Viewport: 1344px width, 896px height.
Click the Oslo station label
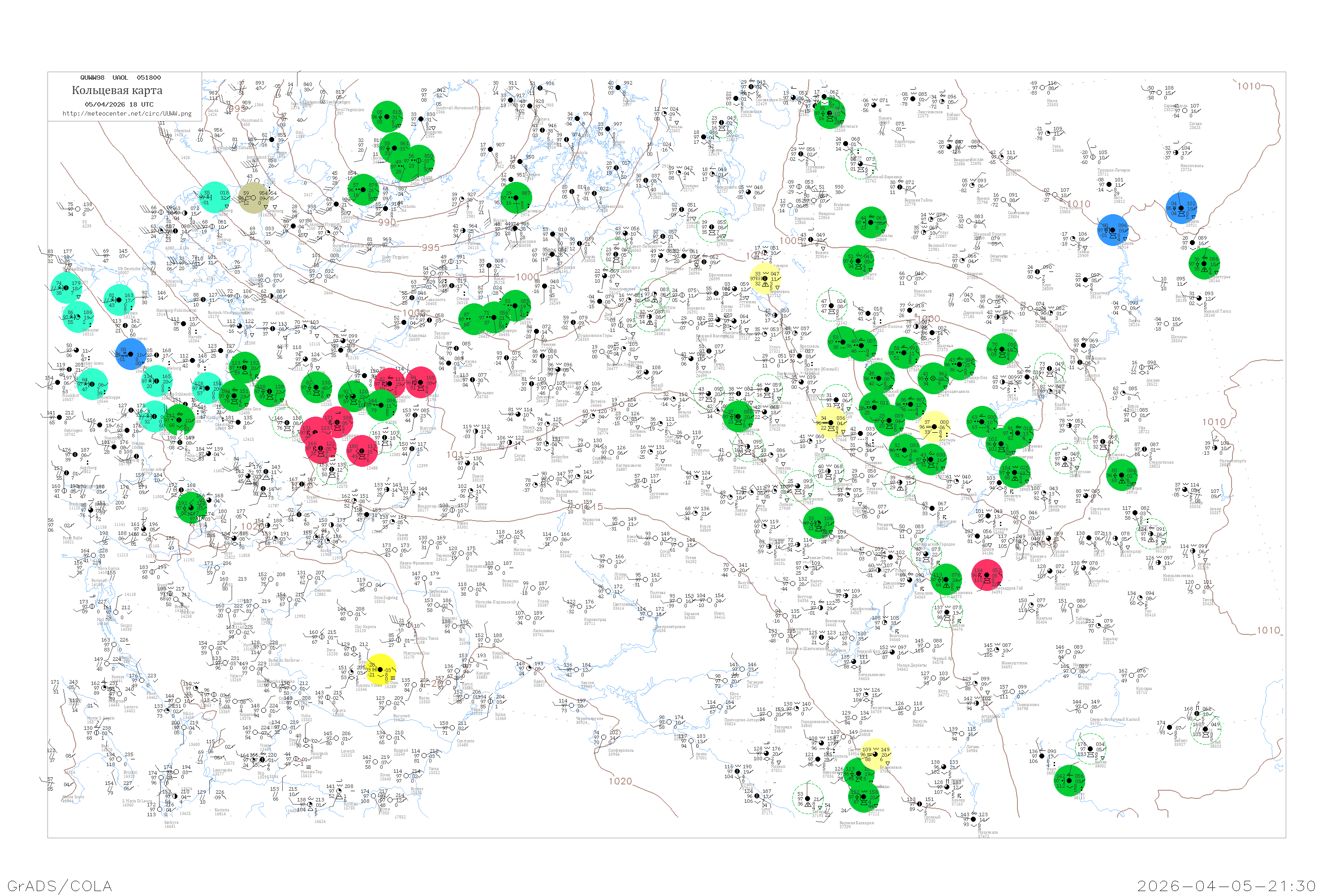click(299, 133)
